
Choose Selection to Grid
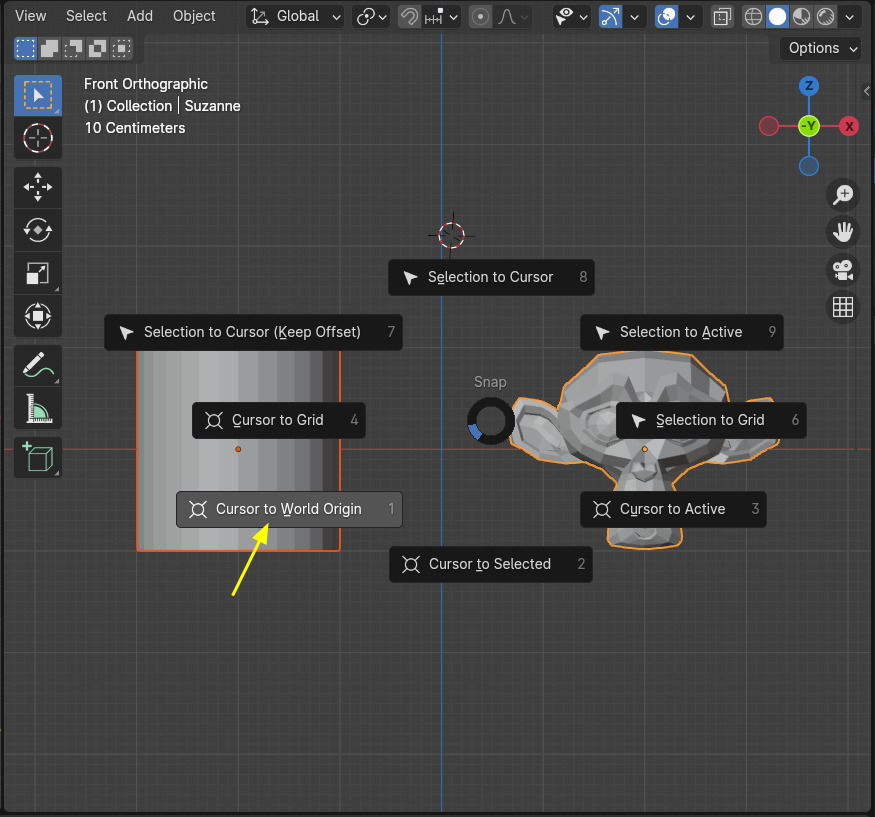[711, 420]
